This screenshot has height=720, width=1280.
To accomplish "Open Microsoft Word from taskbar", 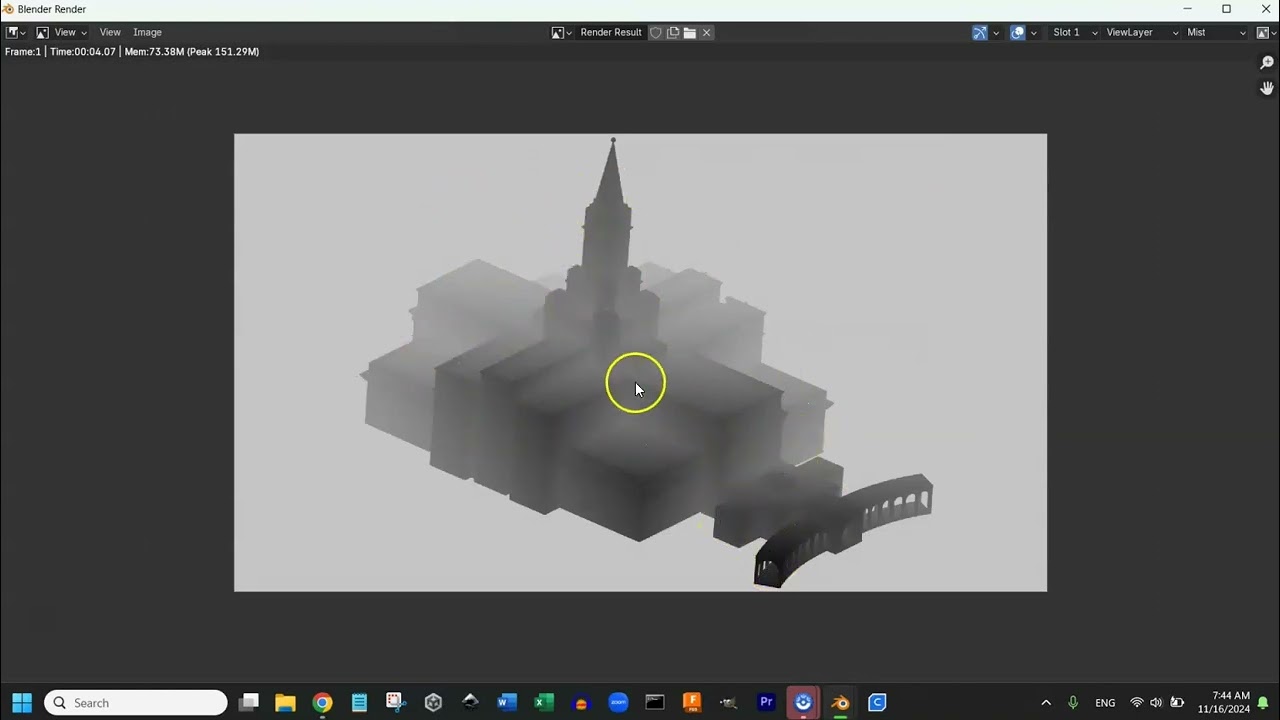I will pos(507,702).
